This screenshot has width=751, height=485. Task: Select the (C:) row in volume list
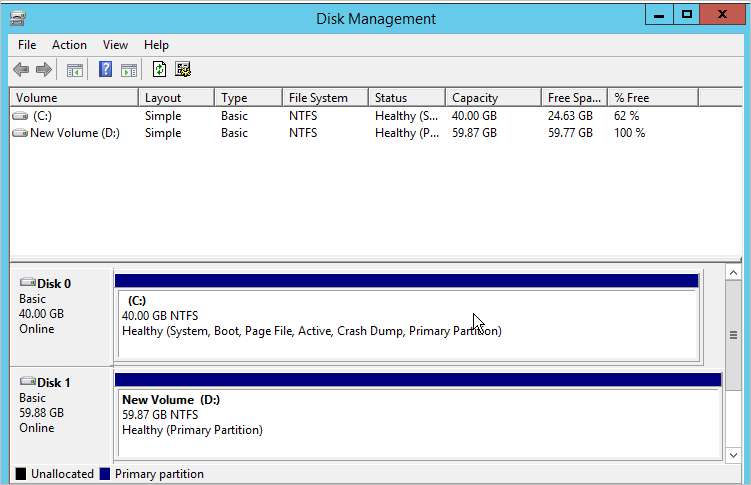pos(354,116)
